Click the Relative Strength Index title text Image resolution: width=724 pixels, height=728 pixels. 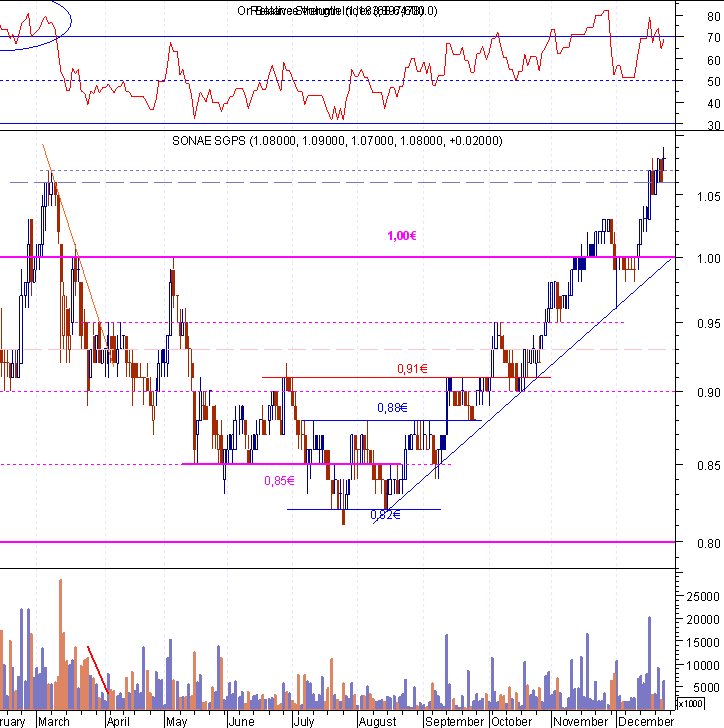click(x=337, y=11)
